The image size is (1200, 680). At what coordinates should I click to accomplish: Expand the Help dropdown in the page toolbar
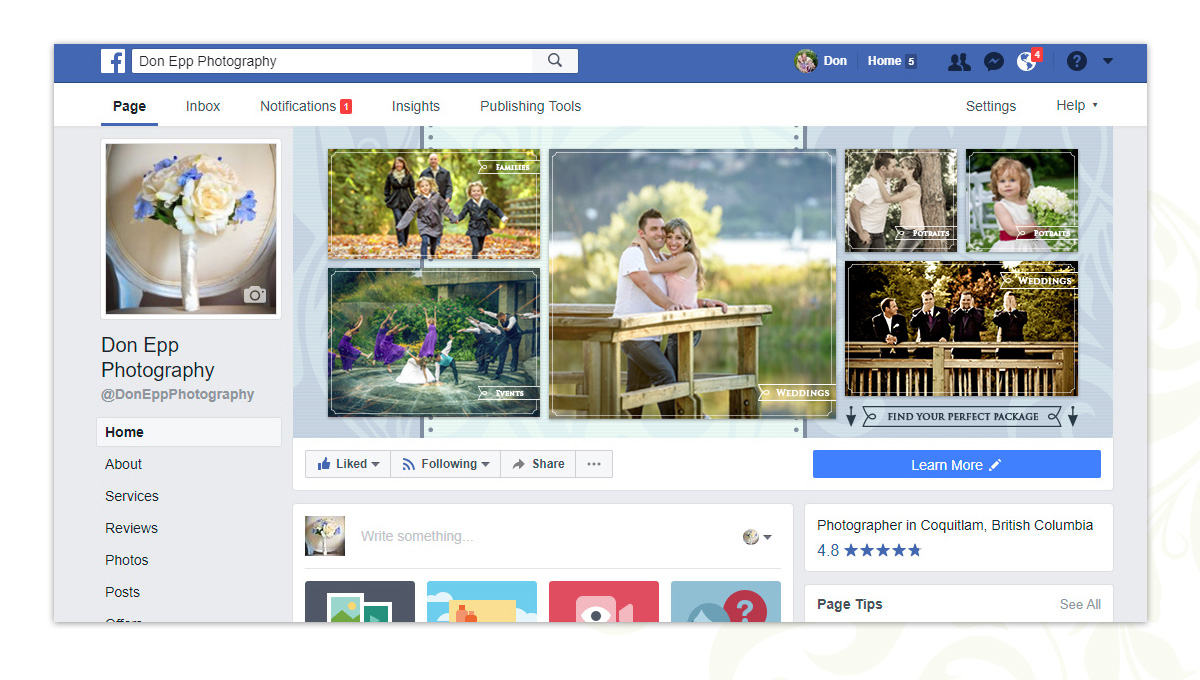click(1076, 105)
